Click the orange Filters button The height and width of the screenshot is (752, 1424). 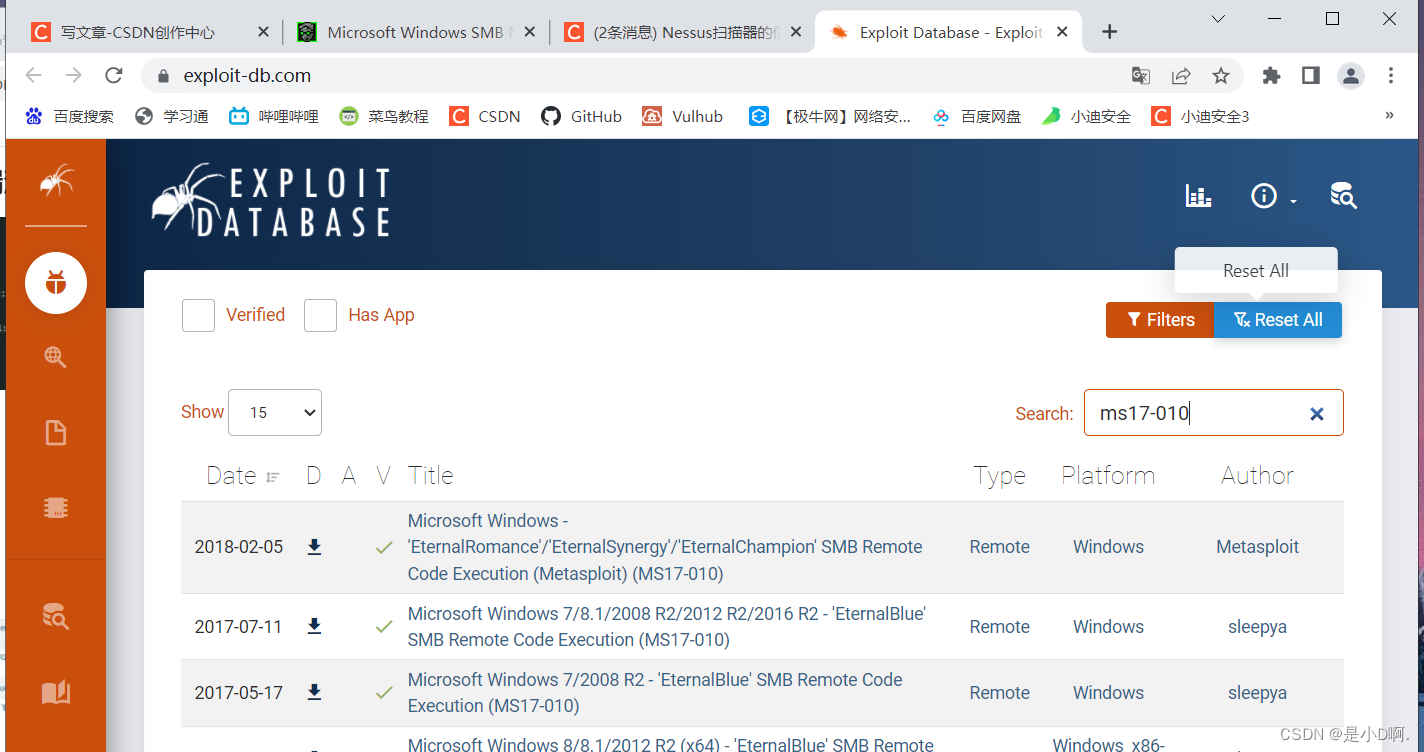[x=1160, y=320]
